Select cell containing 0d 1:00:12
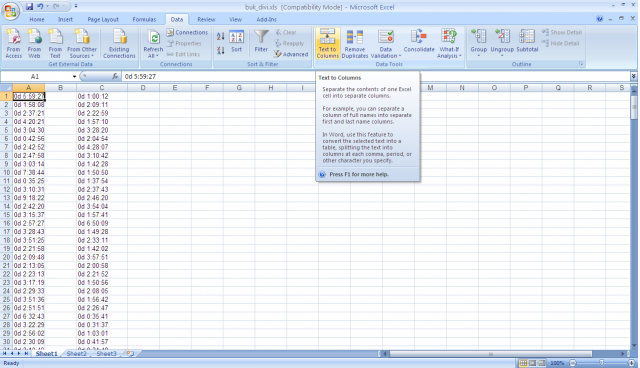The height and width of the screenshot is (368, 640). 102,96
